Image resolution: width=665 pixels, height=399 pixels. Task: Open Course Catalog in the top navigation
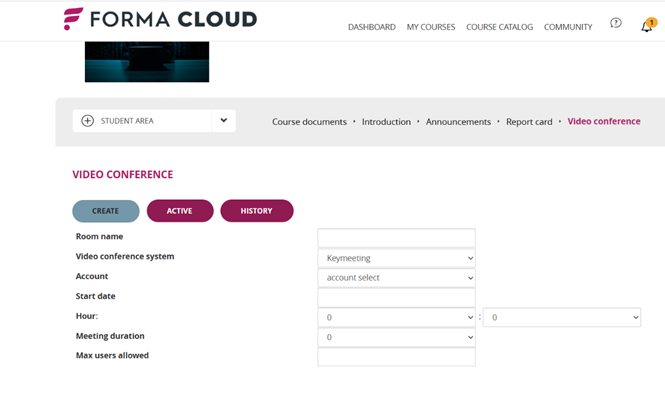click(500, 27)
